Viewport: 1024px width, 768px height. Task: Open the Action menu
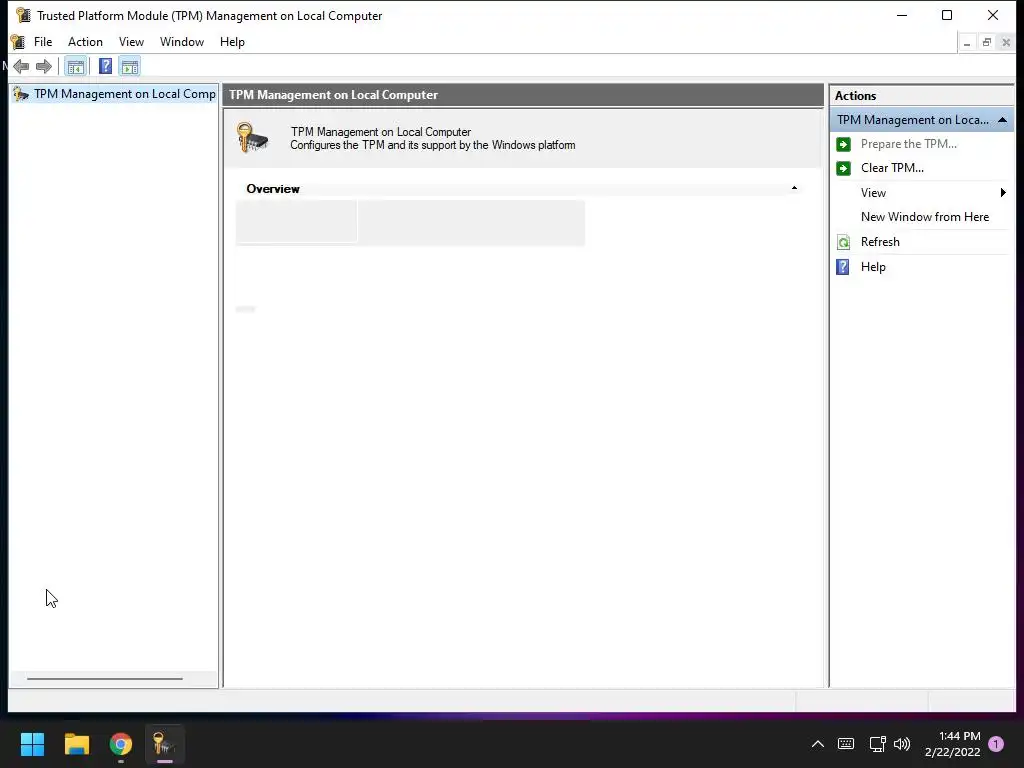click(86, 42)
